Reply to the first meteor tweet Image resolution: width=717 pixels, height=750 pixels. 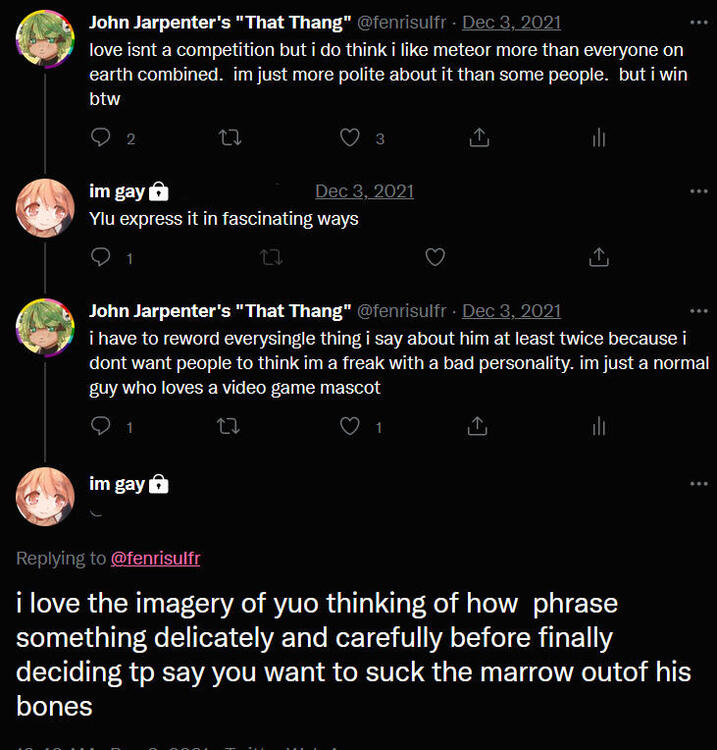101,138
